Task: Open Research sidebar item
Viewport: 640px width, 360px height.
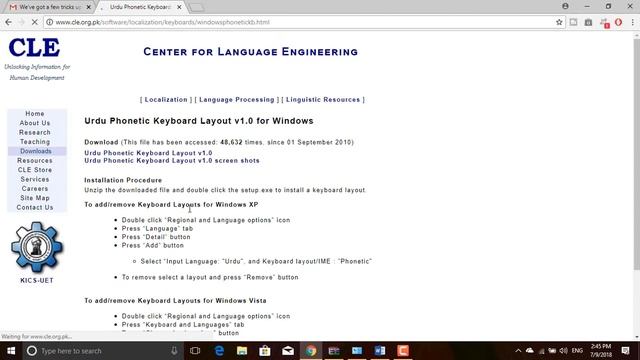Action: tap(35, 132)
